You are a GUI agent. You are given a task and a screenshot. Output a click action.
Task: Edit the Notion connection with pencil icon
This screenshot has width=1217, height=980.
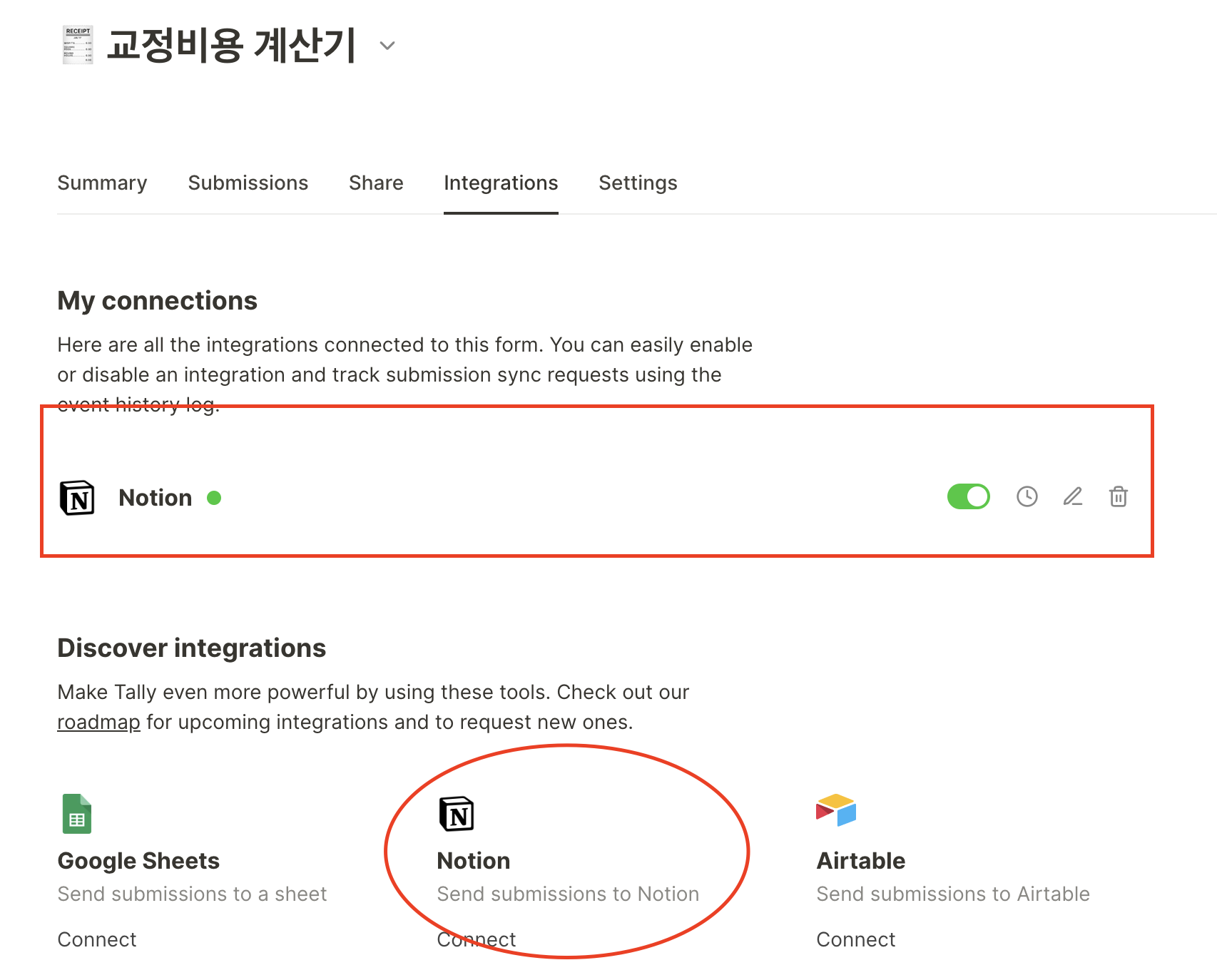[1073, 496]
